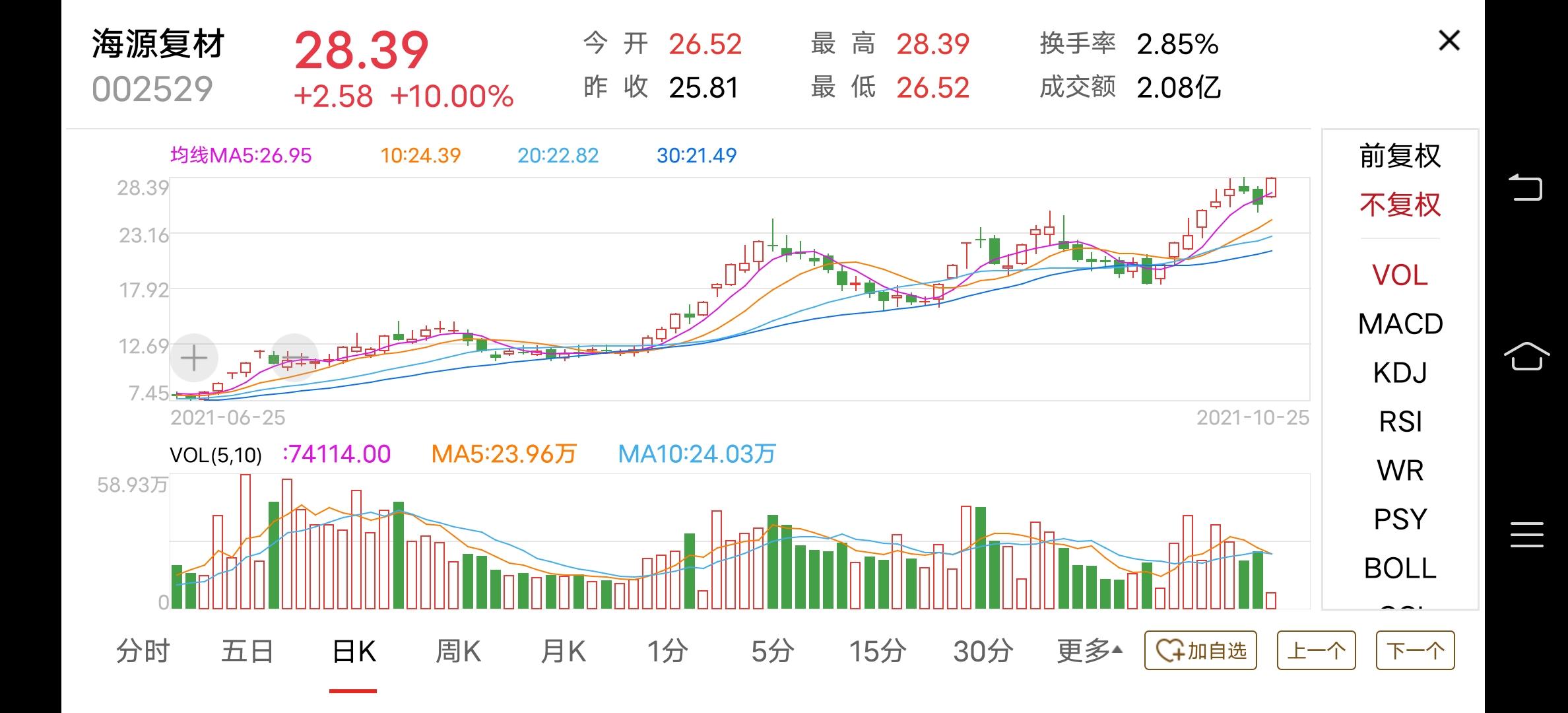The image size is (1568, 713).
Task: Select 不复权 unadjusted price option
Action: click(1400, 205)
